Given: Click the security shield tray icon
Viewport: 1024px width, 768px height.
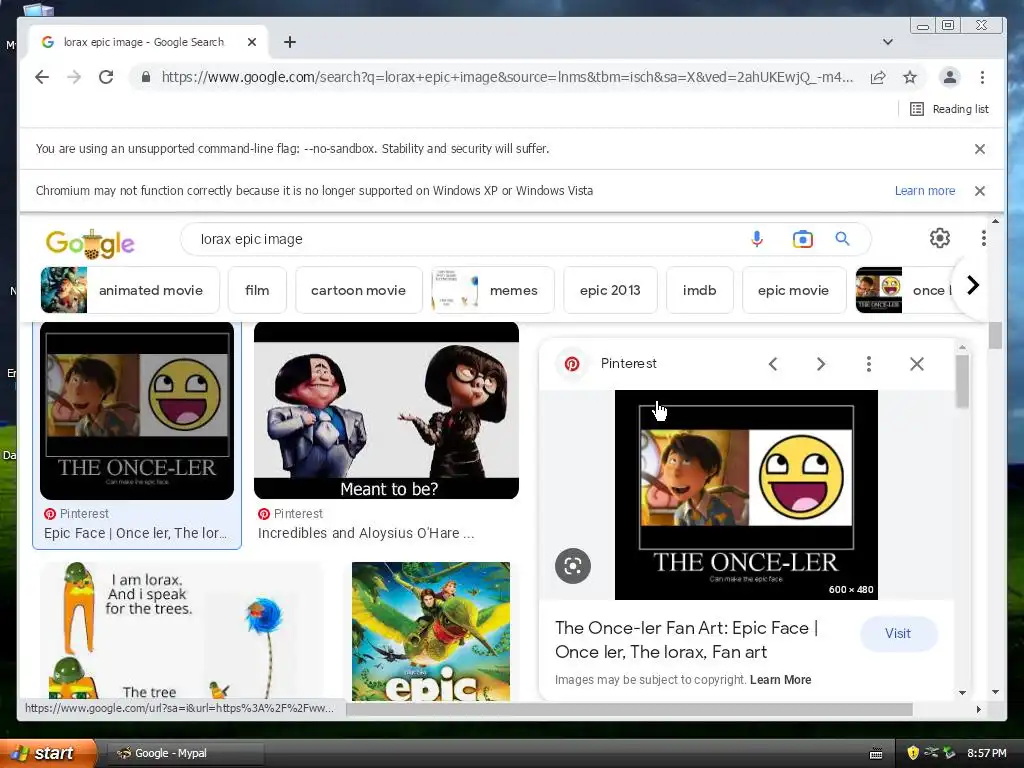Looking at the screenshot, I should 912,753.
